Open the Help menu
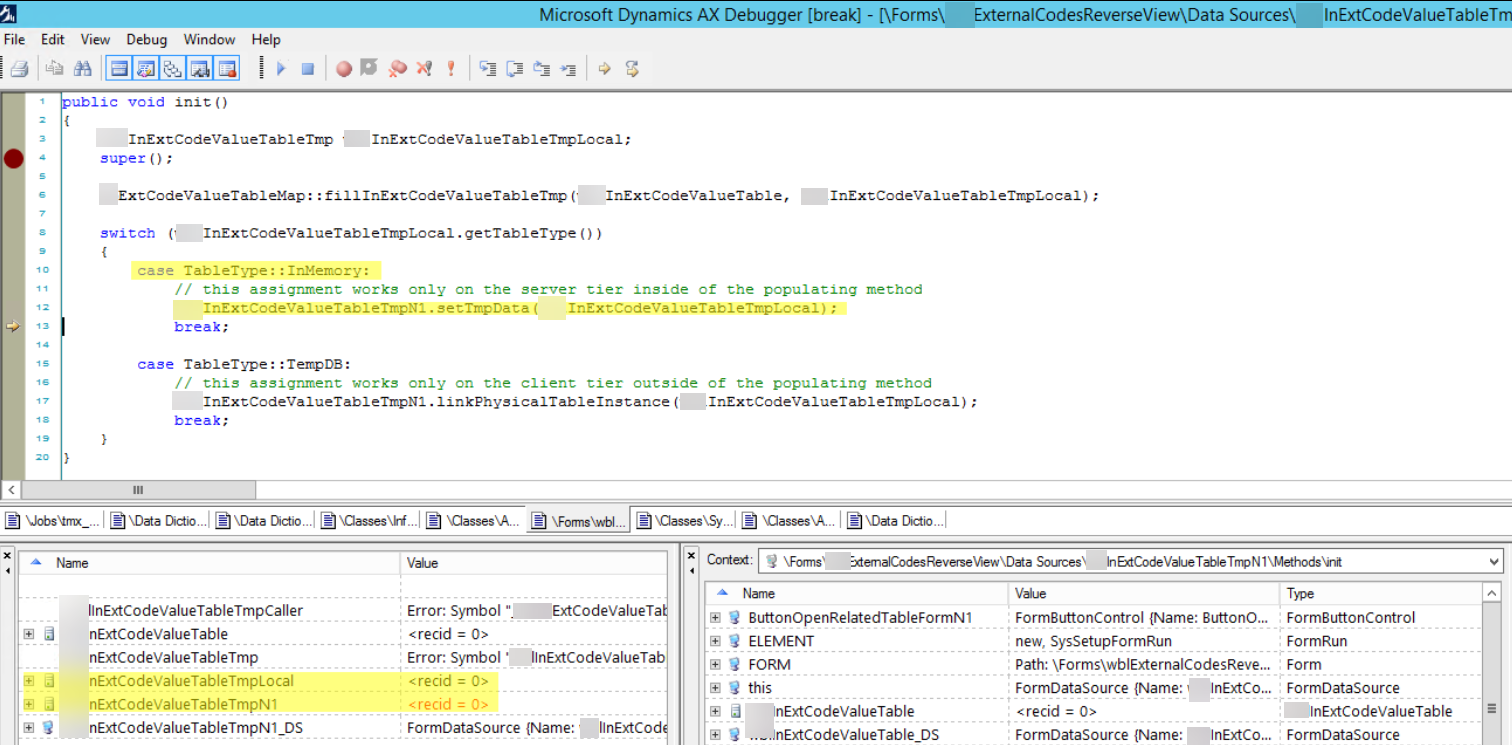The height and width of the screenshot is (745, 1512). [266, 40]
